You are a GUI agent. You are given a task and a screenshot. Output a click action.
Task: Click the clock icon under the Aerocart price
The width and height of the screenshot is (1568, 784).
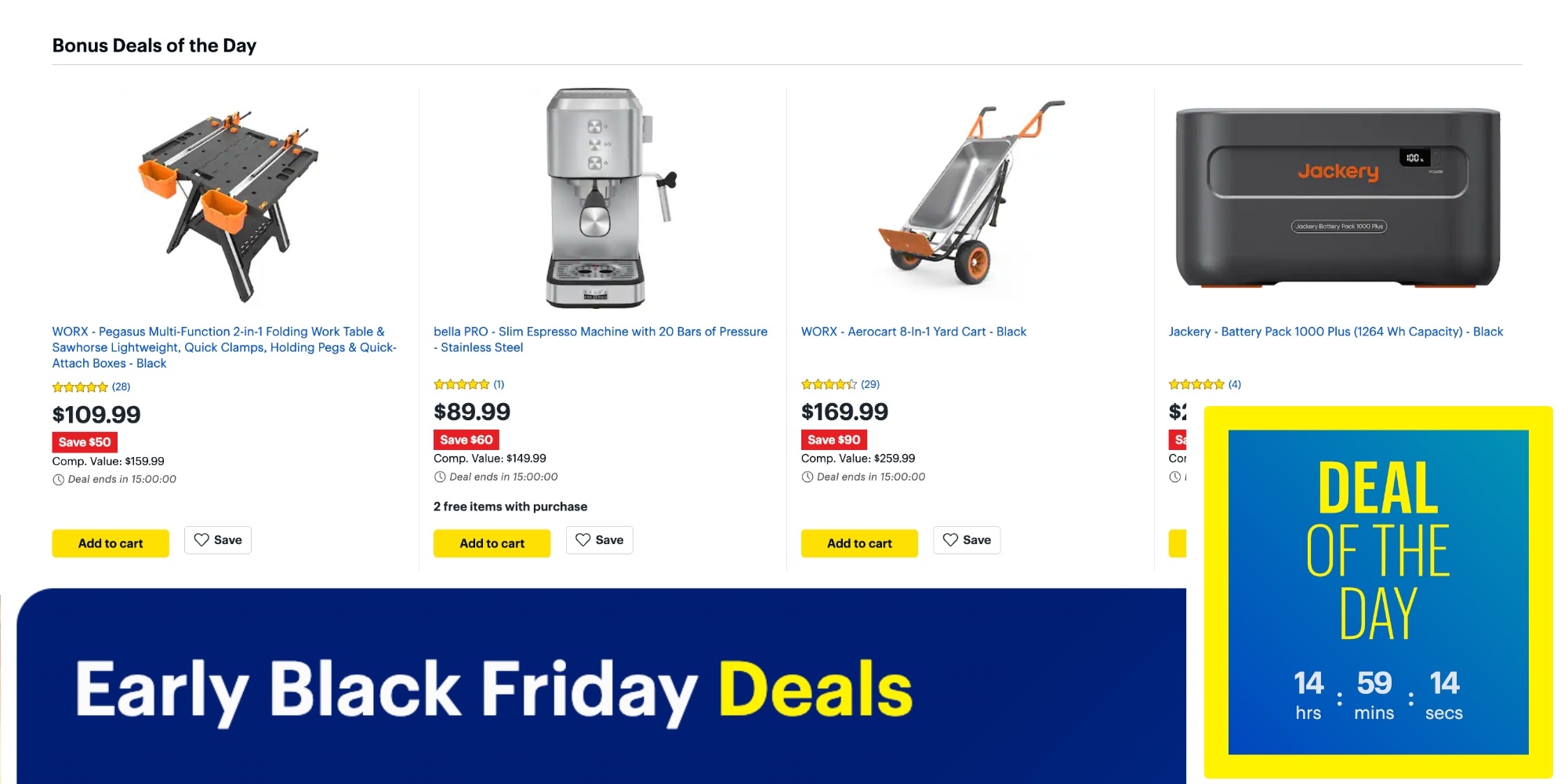pos(806,477)
